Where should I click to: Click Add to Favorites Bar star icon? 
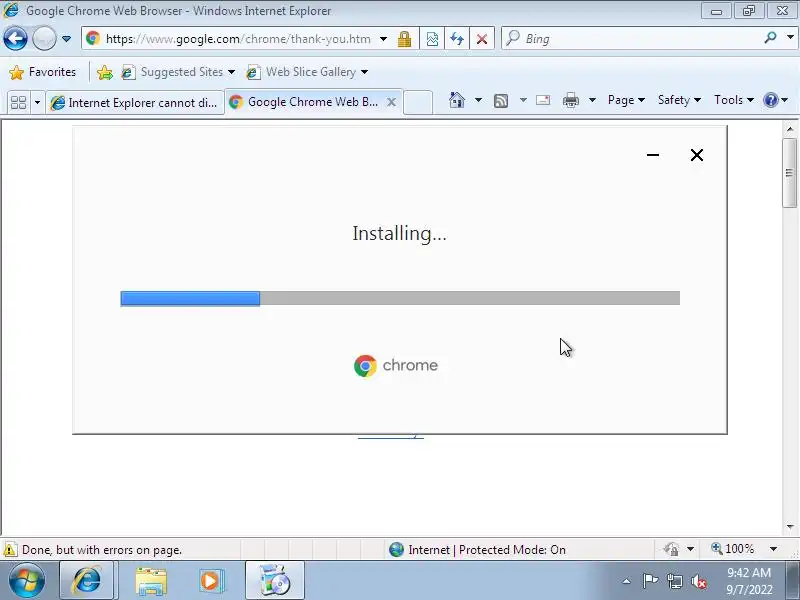coord(105,72)
